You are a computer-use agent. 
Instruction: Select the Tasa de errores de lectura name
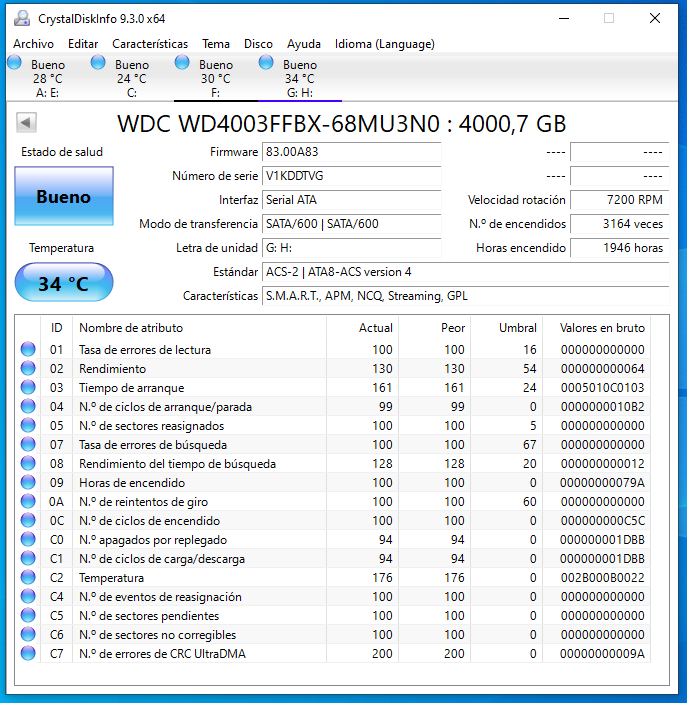(x=145, y=350)
